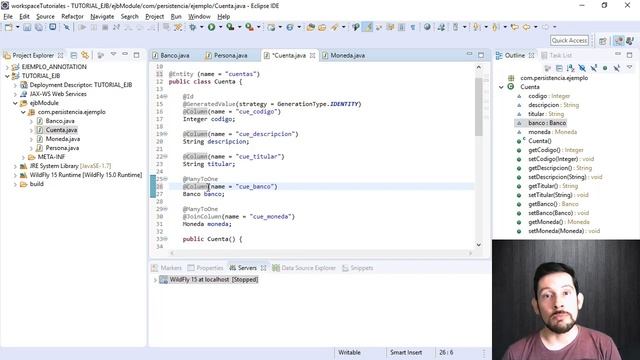Click the Search flashlight toolbar icon
Screen dimensions: 640x360
pyautogui.click(x=335, y=27)
